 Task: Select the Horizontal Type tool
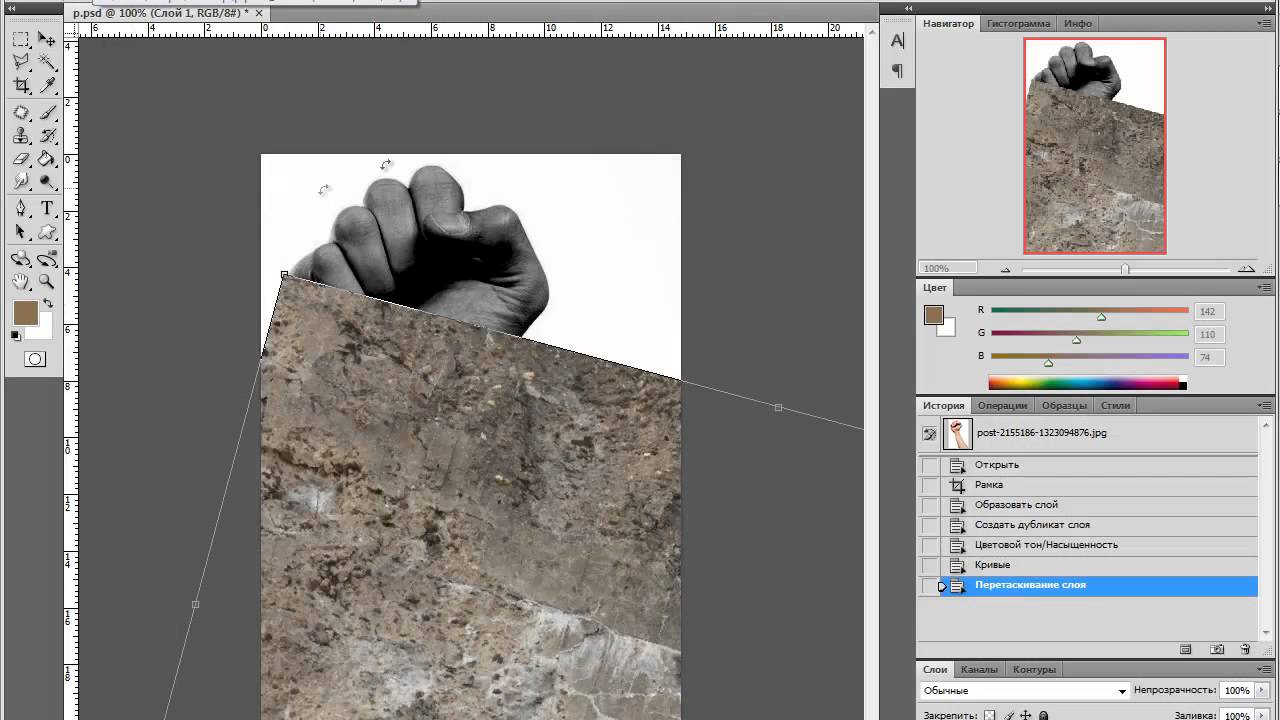click(x=47, y=209)
